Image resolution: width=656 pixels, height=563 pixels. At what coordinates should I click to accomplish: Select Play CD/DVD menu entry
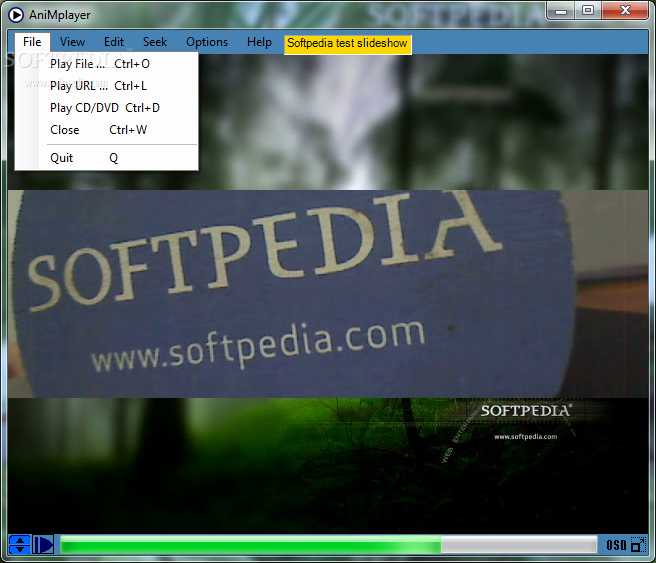tap(107, 108)
